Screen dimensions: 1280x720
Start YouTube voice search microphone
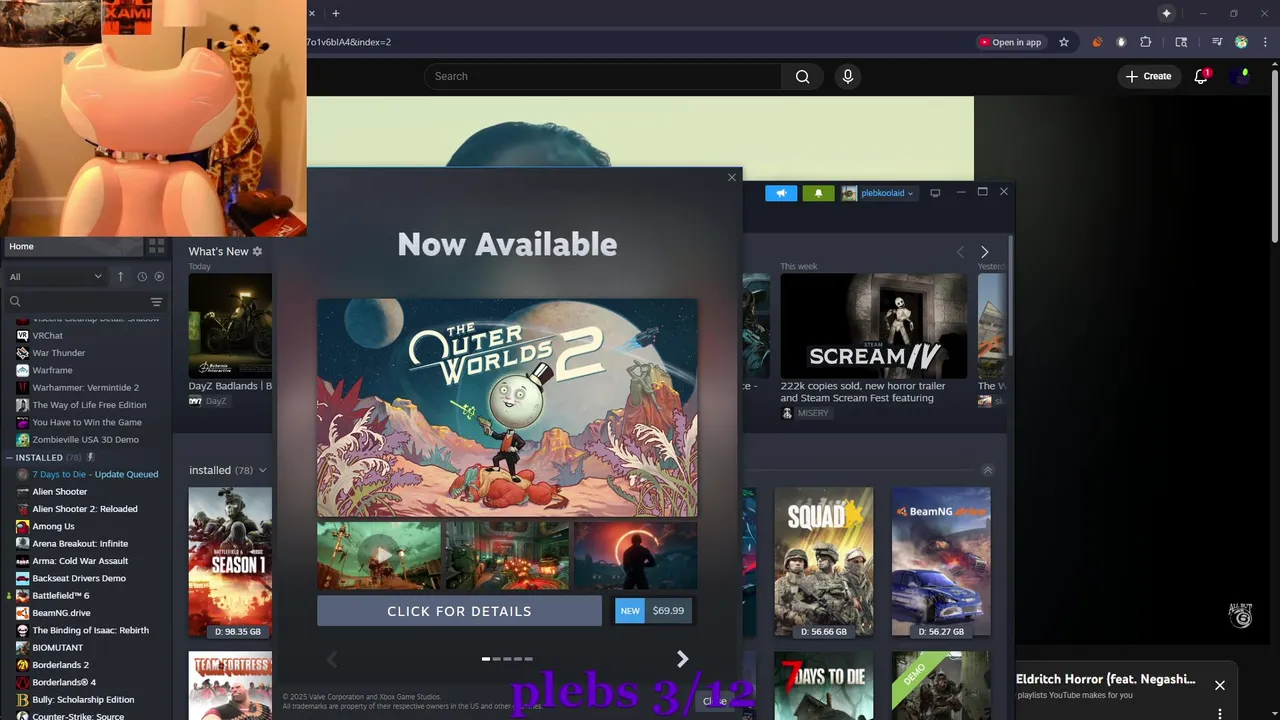tap(848, 77)
